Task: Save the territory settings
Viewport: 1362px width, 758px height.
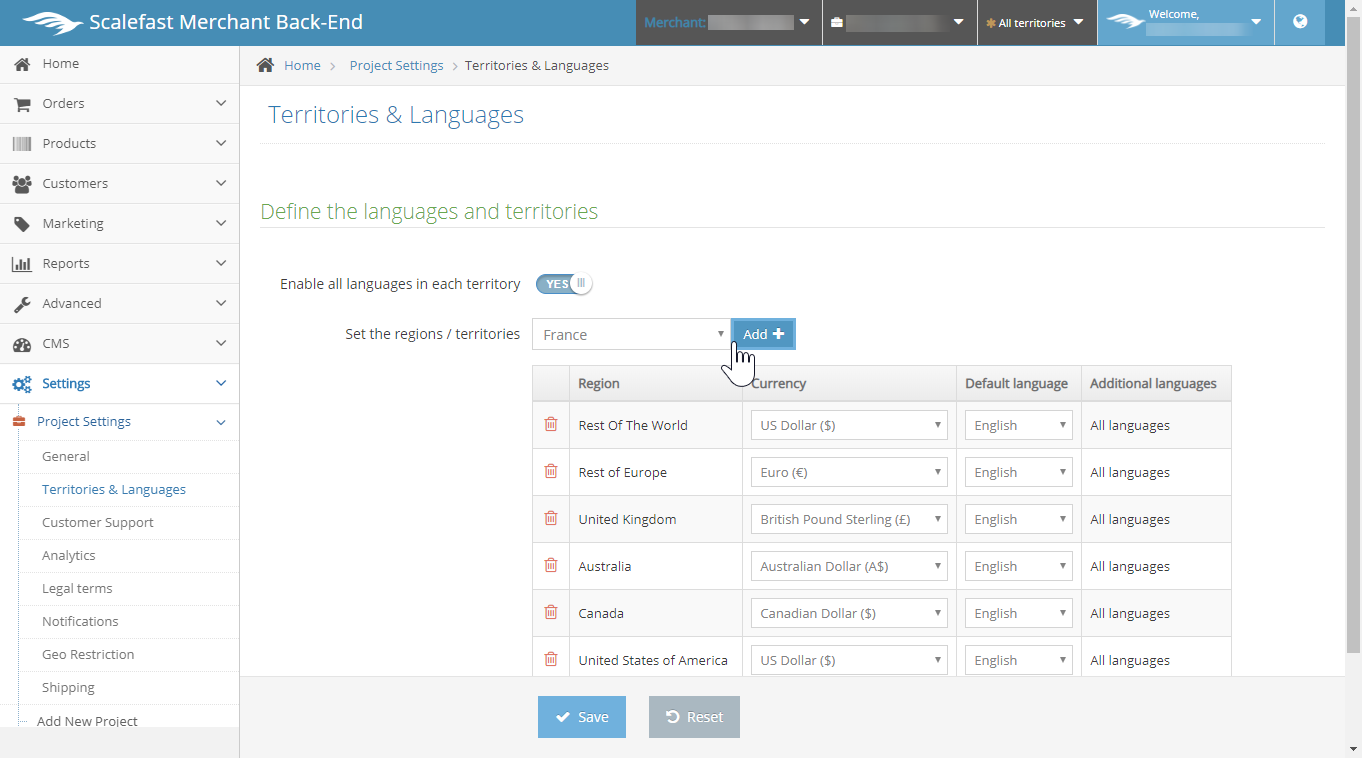Action: pos(582,717)
